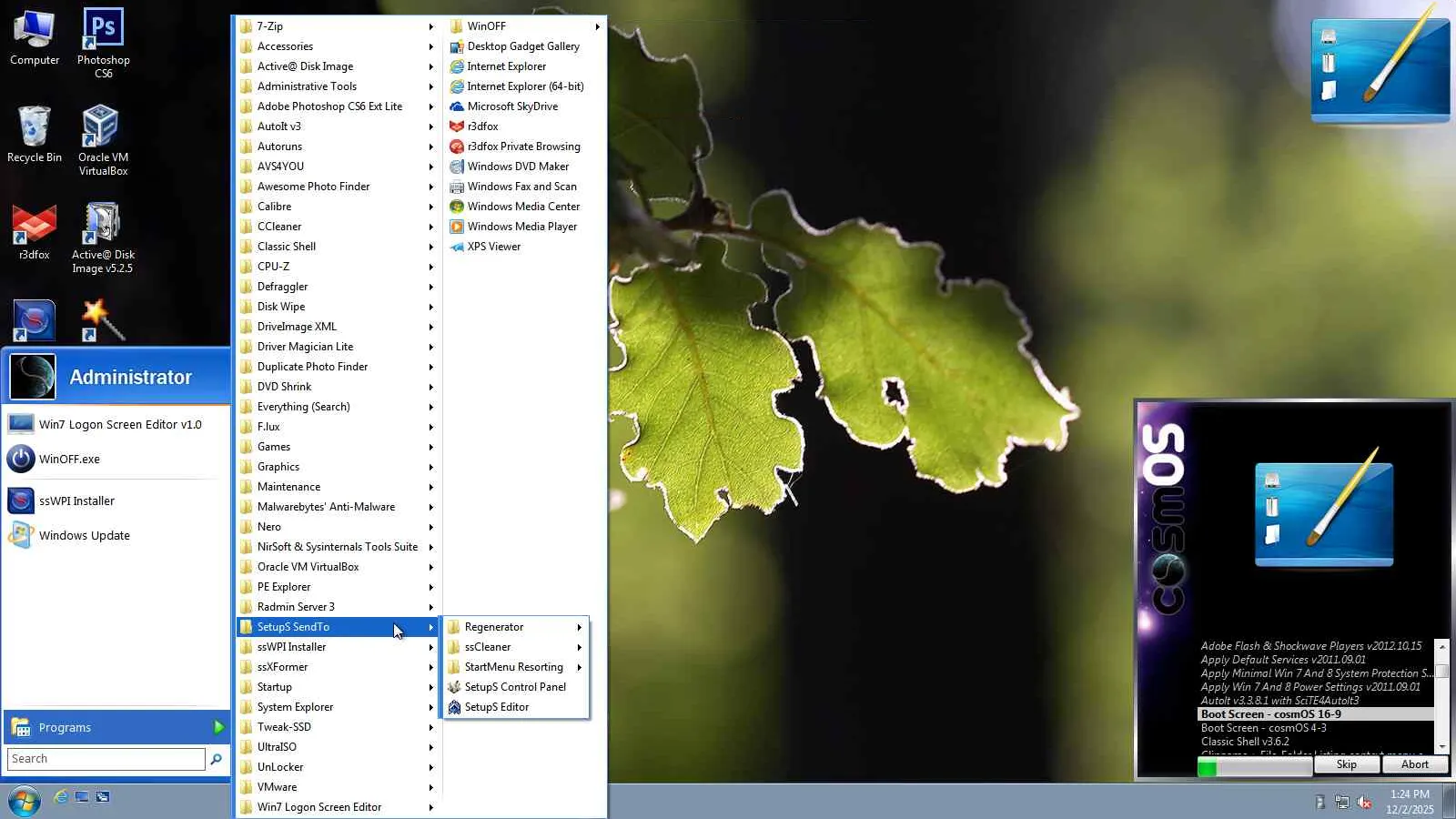Open the Nero programs folder
This screenshot has height=819, width=1456.
point(337,527)
